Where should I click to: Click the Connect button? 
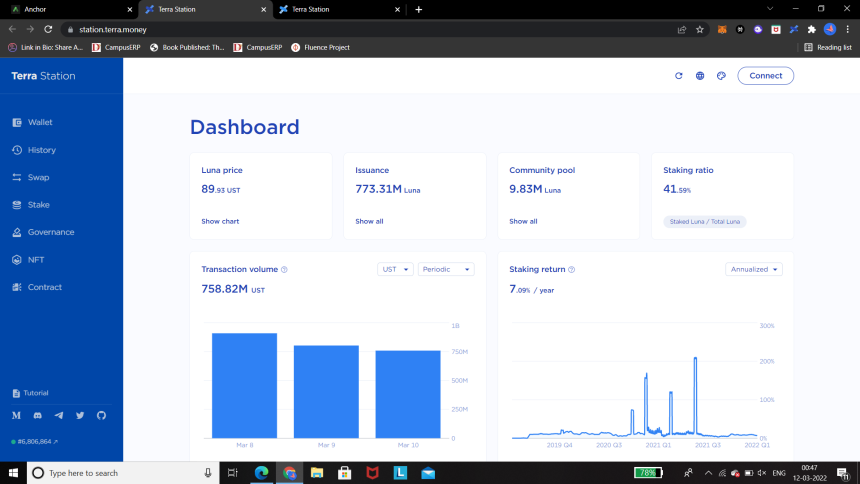pyautogui.click(x=766, y=76)
